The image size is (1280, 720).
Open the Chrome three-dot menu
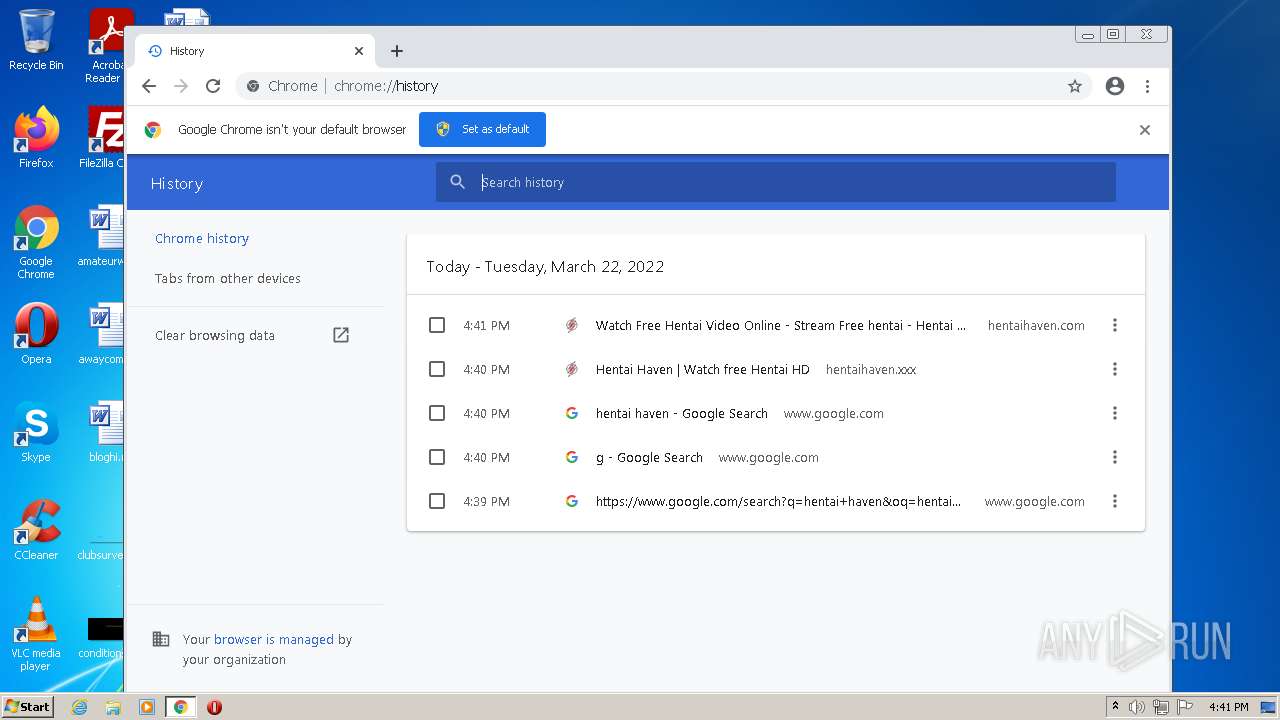tap(1148, 86)
